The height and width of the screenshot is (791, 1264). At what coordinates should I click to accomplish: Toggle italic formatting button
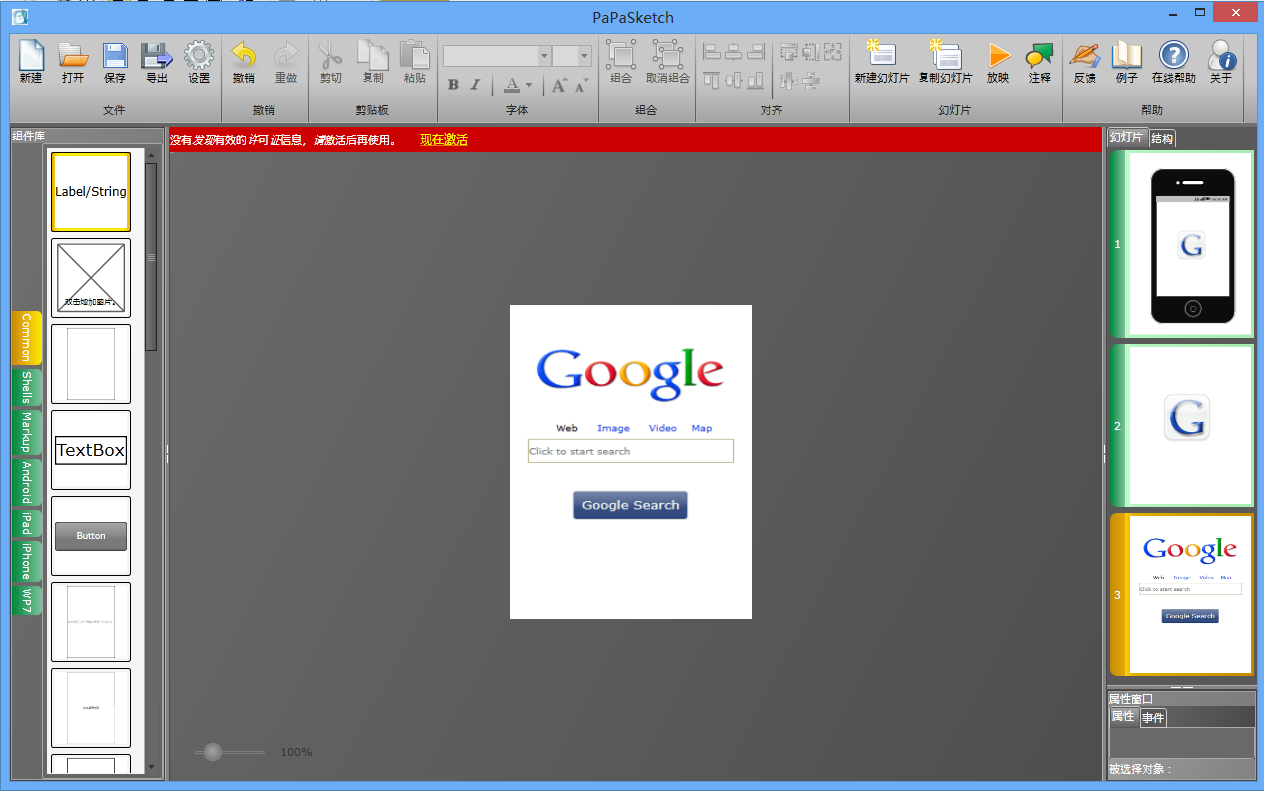pyautogui.click(x=475, y=85)
